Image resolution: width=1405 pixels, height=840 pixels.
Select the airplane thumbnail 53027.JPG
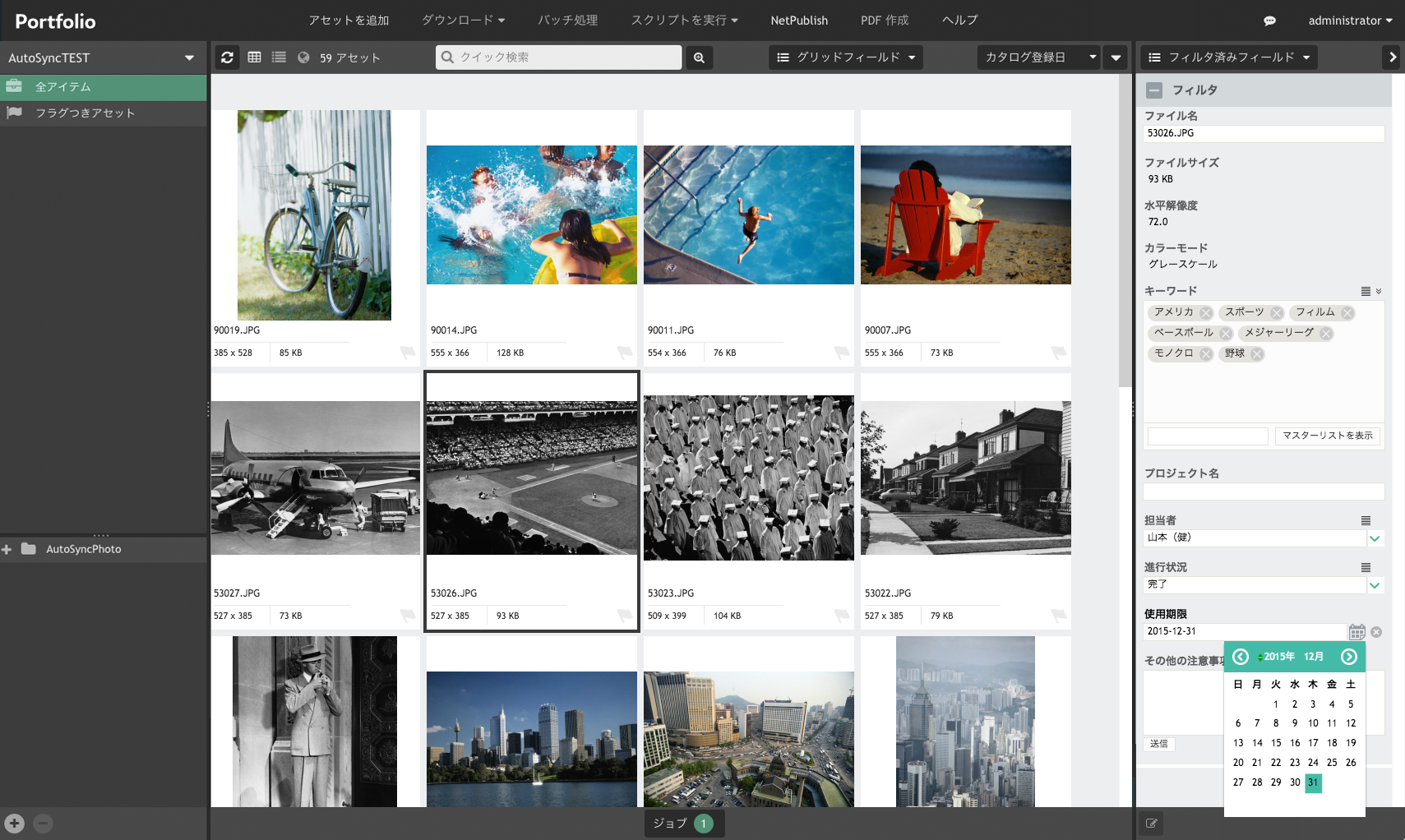coord(316,478)
